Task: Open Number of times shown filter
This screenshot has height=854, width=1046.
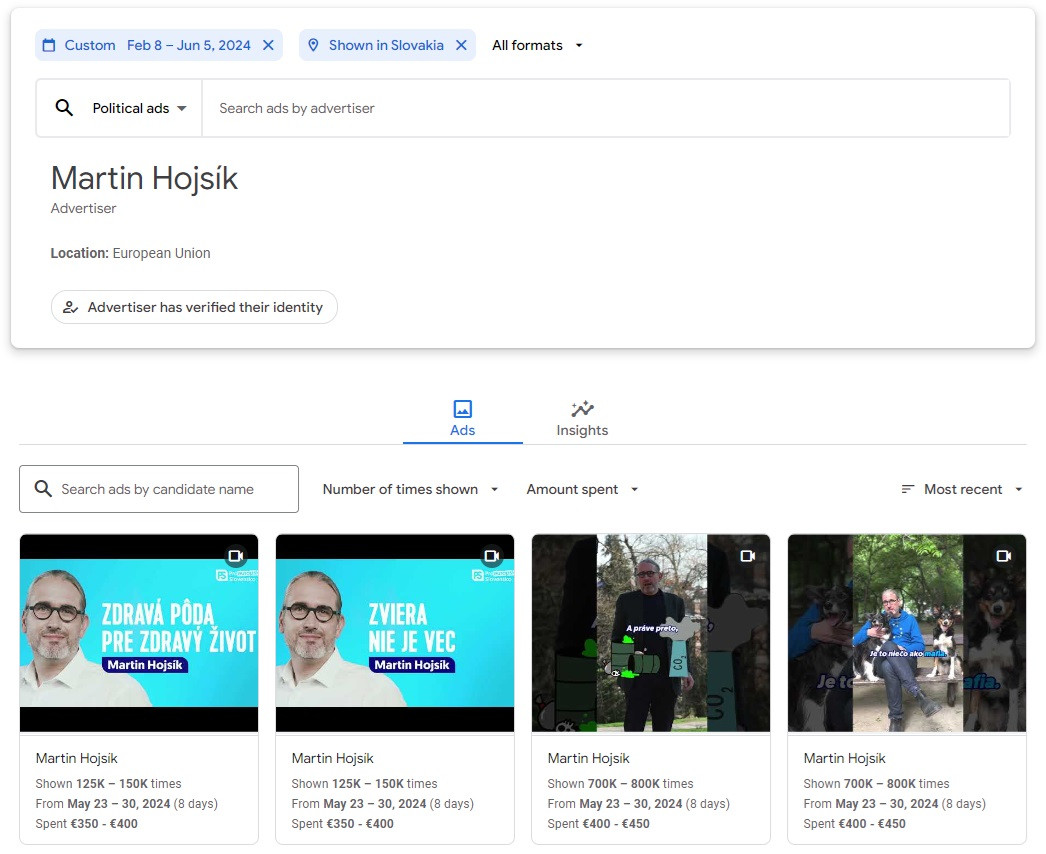Action: tap(410, 489)
